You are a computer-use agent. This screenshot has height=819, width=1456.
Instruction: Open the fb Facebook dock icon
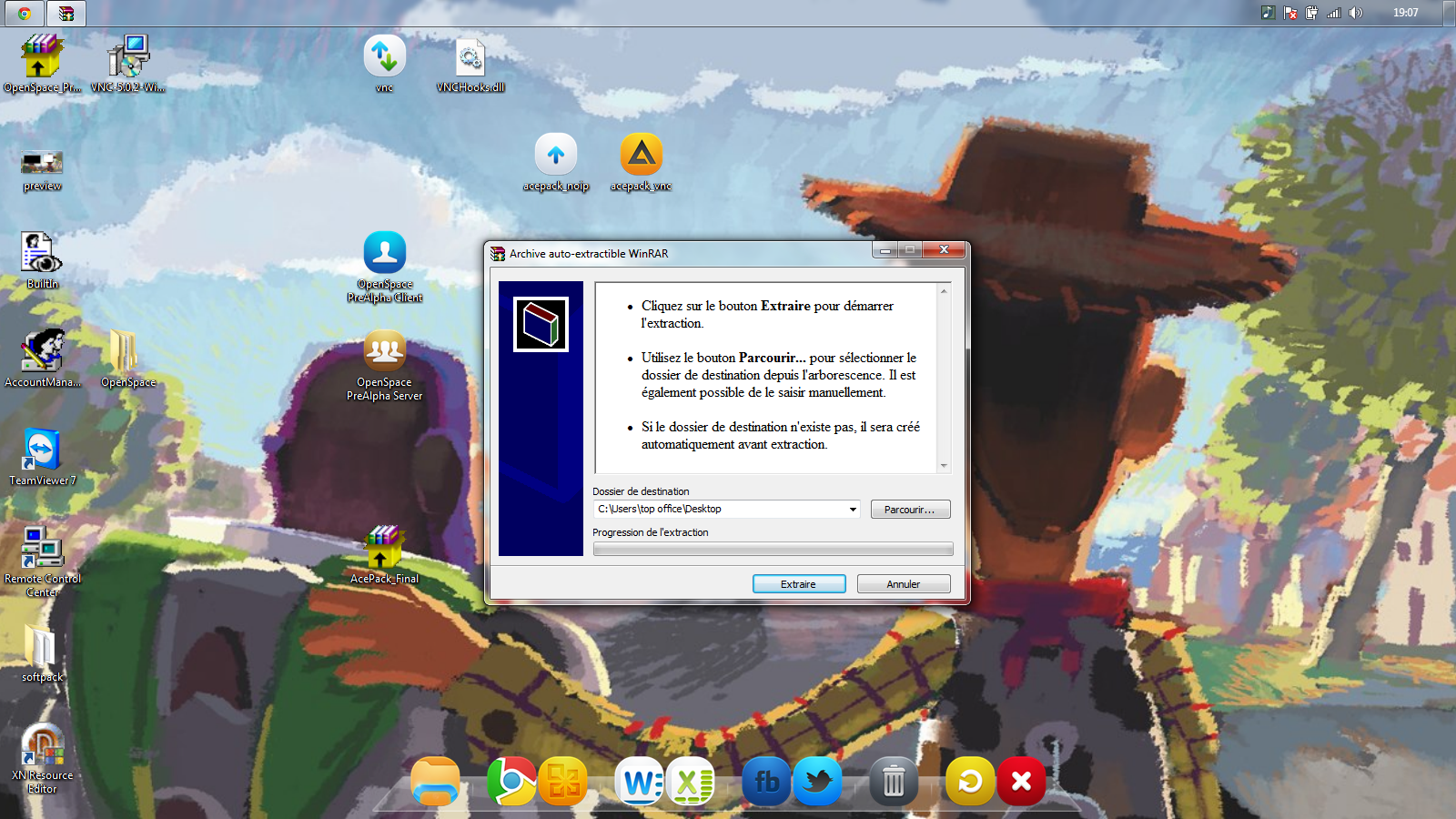click(x=766, y=782)
